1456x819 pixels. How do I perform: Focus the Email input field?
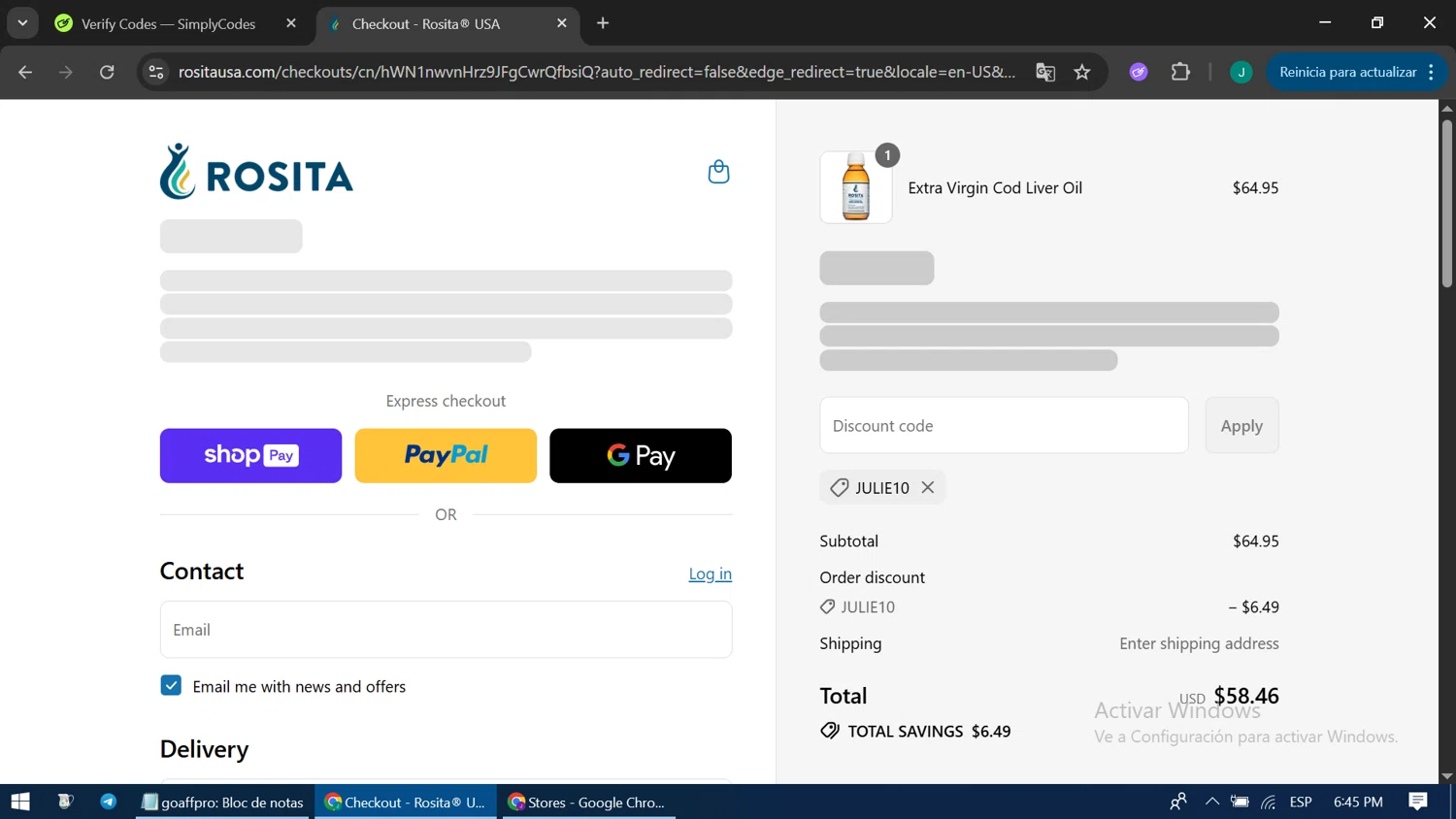click(x=446, y=630)
